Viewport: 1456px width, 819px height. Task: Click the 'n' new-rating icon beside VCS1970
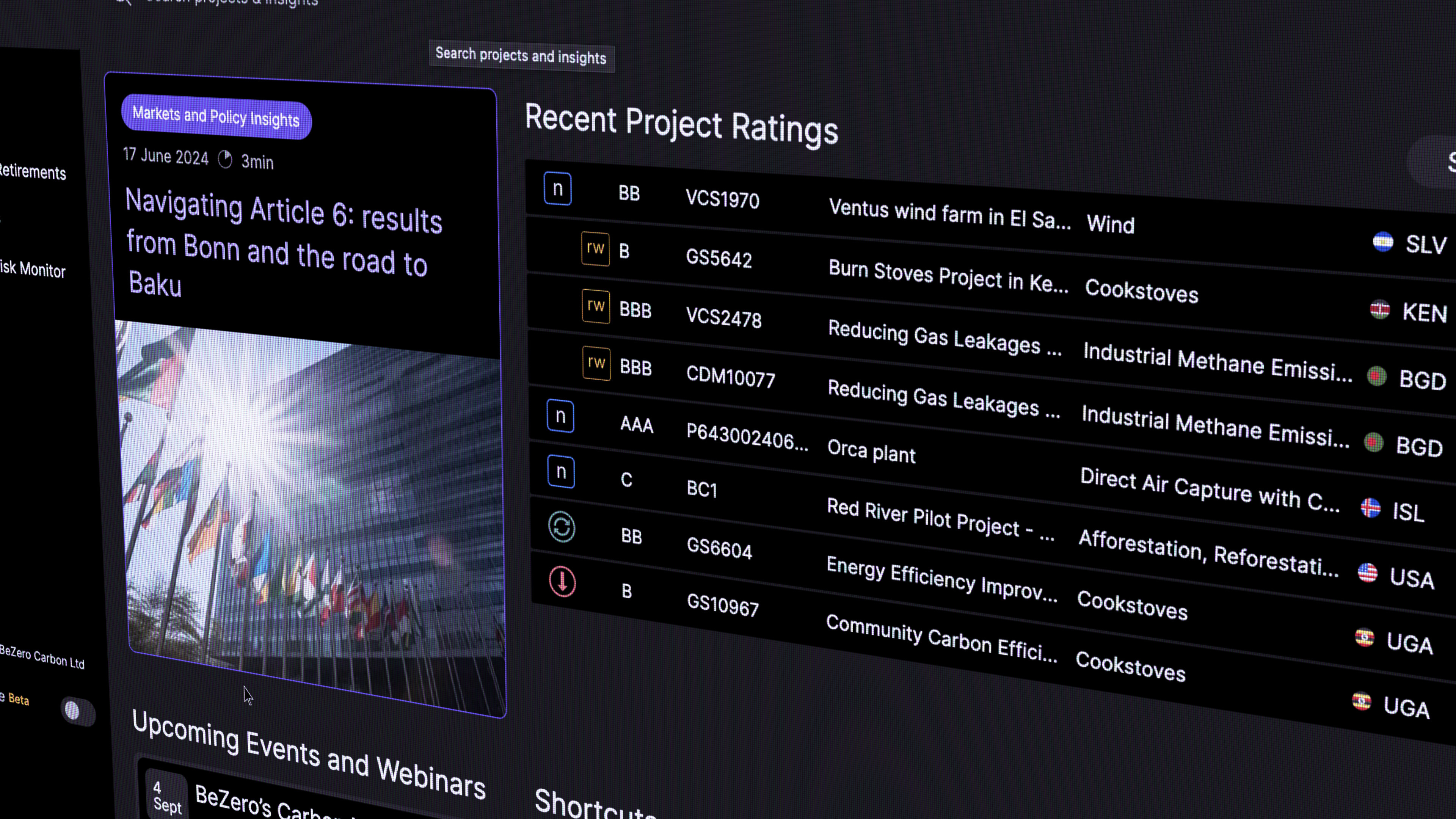pos(557,189)
